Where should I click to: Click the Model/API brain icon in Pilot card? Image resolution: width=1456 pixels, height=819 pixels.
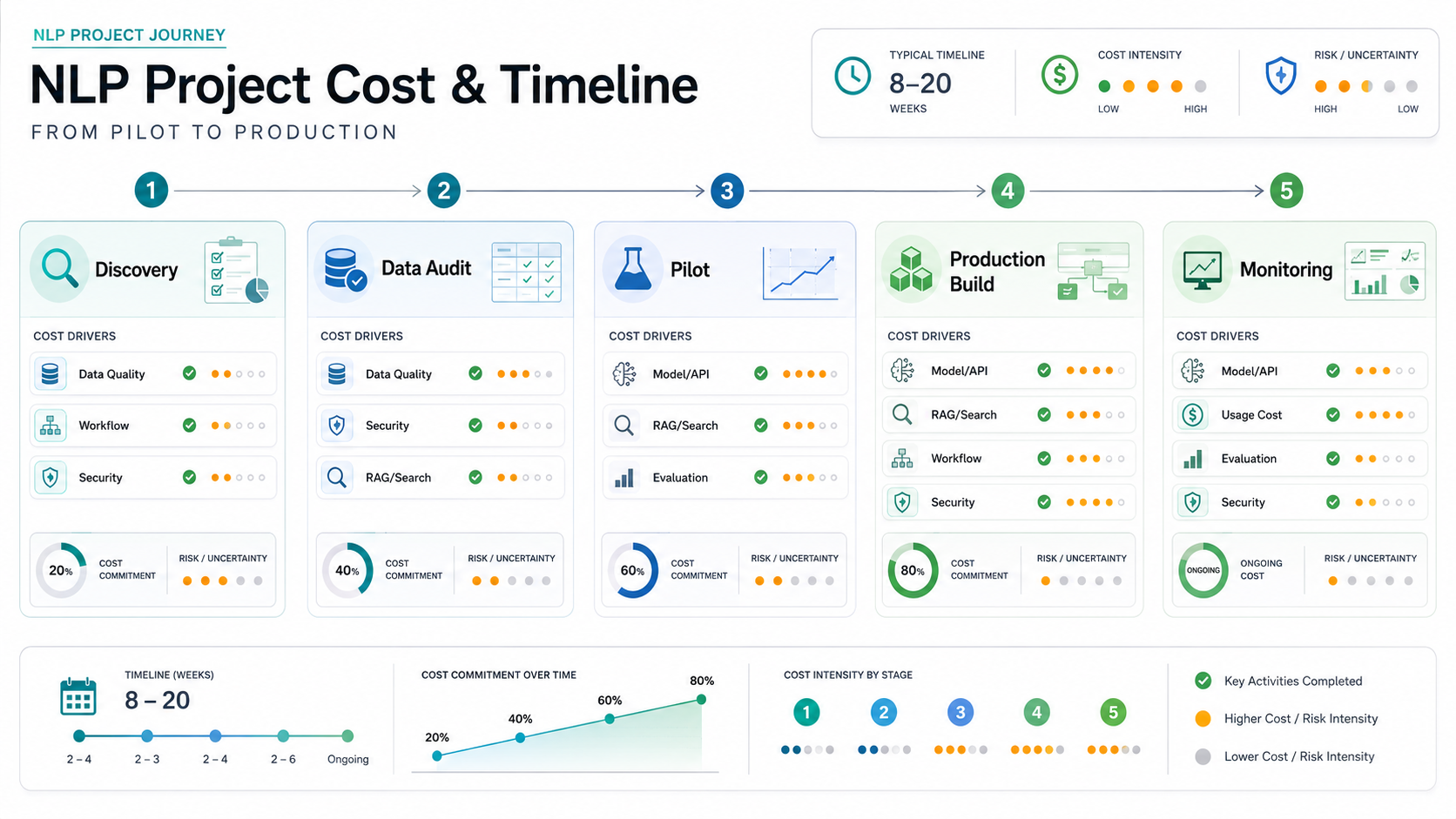coord(624,374)
